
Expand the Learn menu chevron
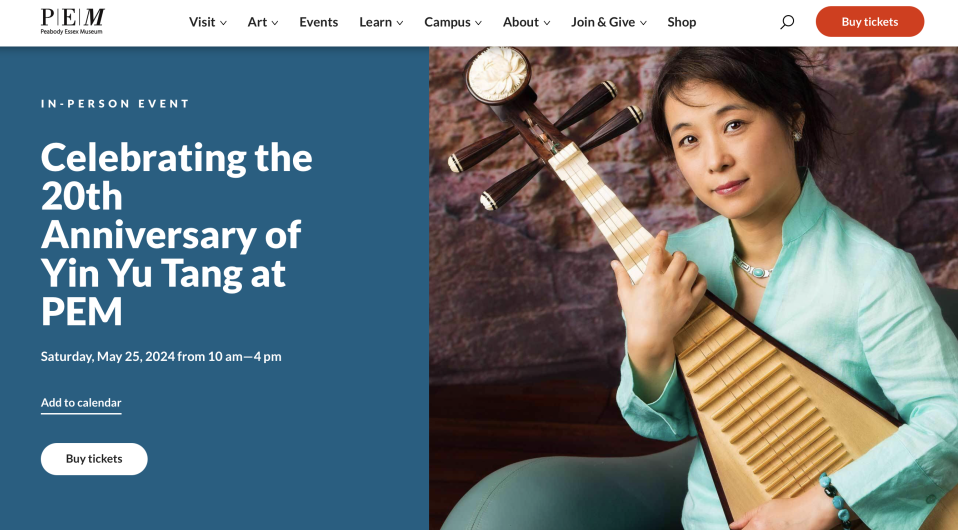pos(400,23)
